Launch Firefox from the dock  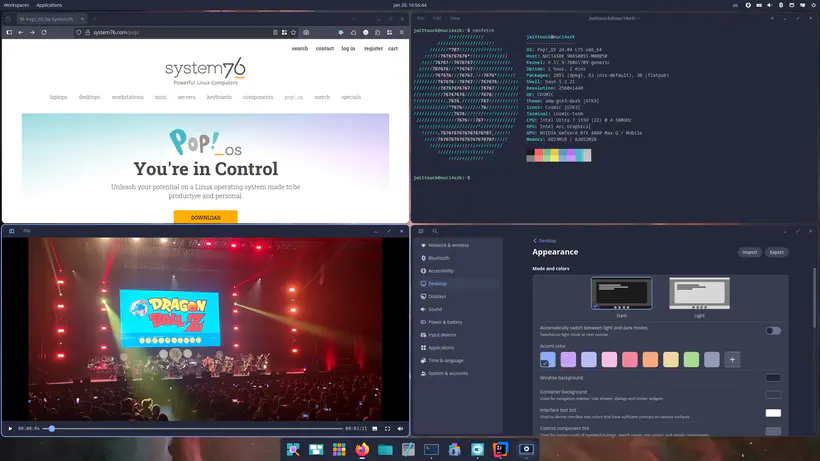pos(362,450)
